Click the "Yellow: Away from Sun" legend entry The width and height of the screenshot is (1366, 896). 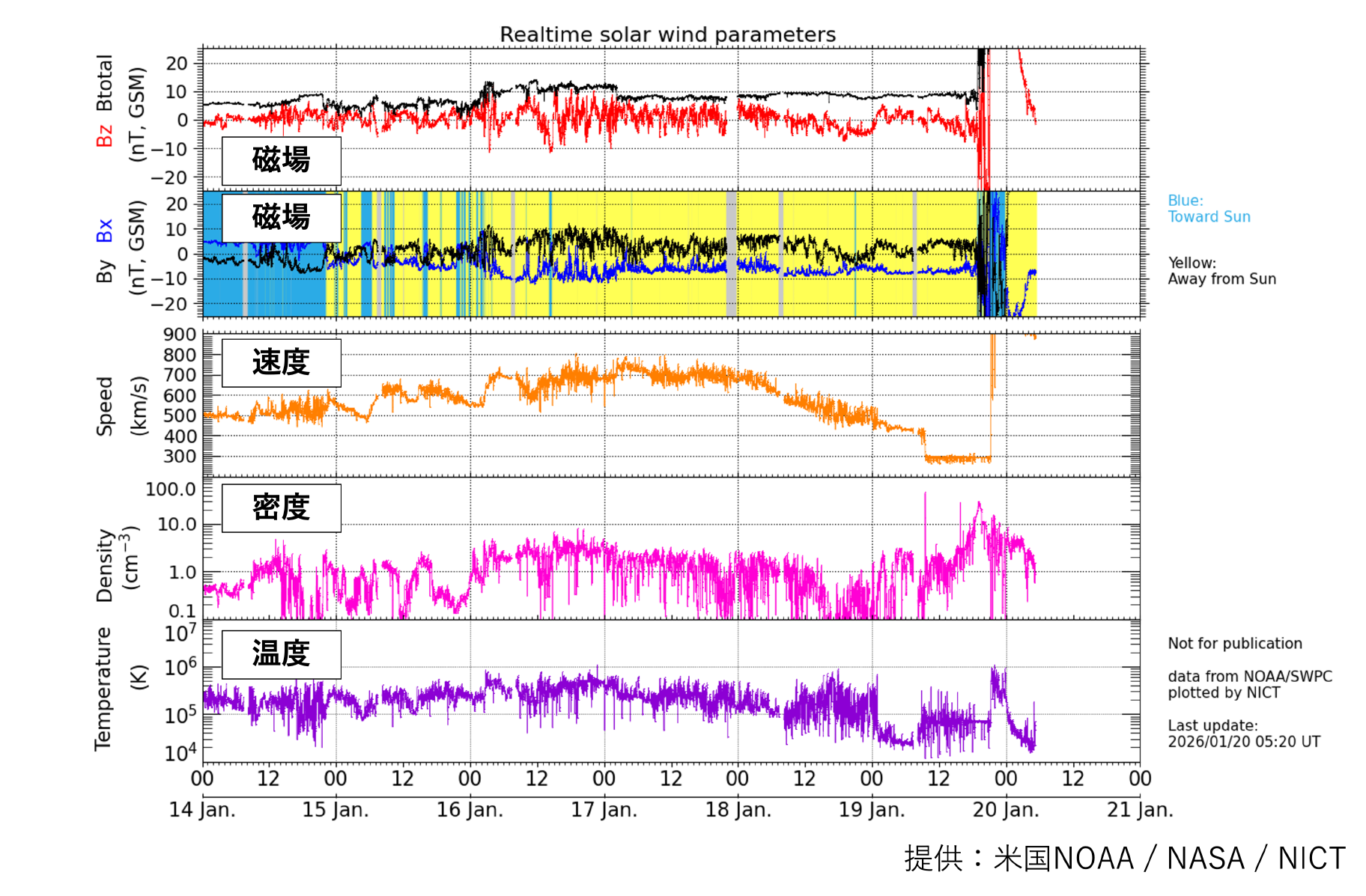coord(1221,271)
